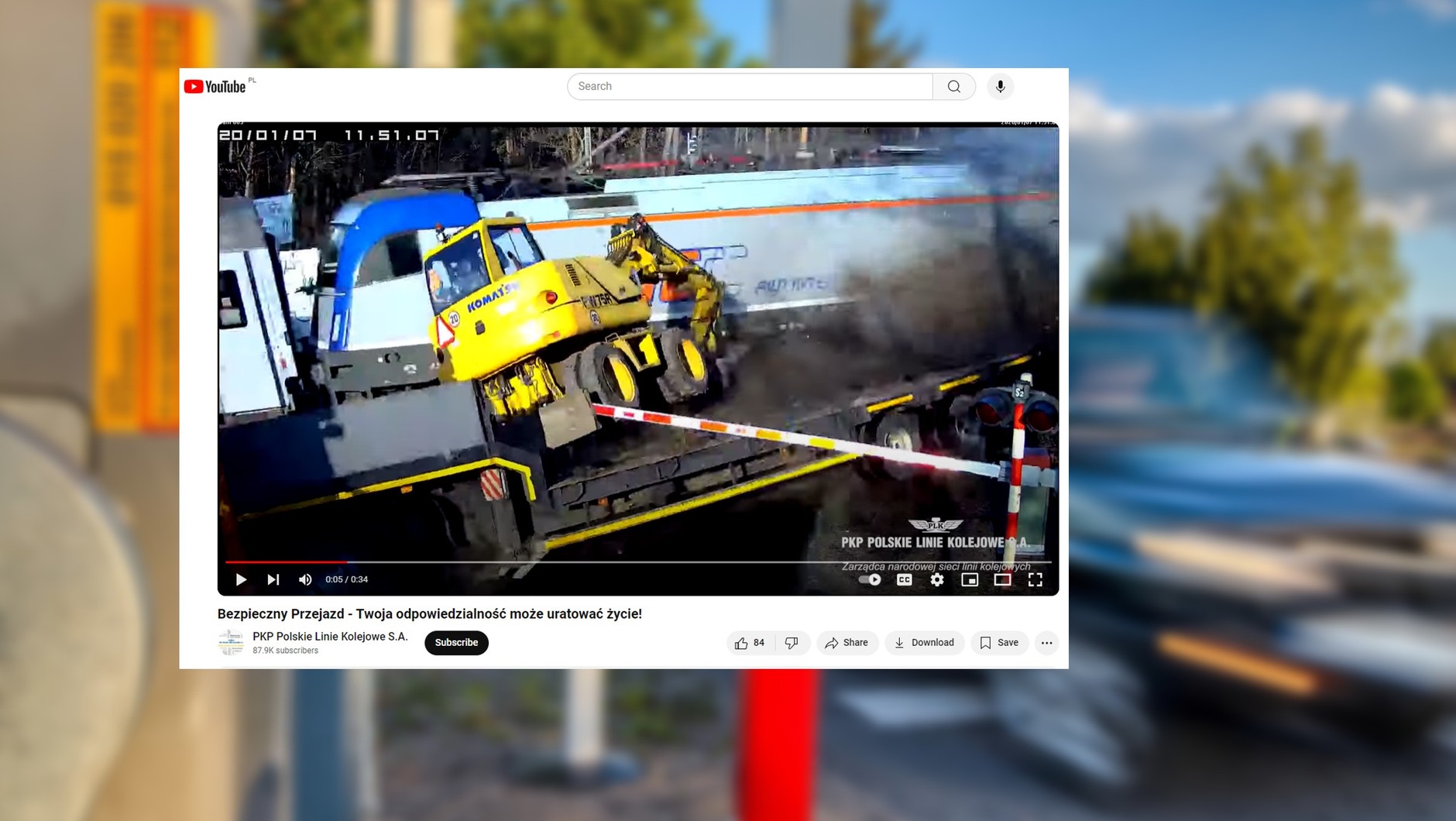Toggle closed captions on the video
Image resolution: width=1456 pixels, height=821 pixels.
pos(904,579)
